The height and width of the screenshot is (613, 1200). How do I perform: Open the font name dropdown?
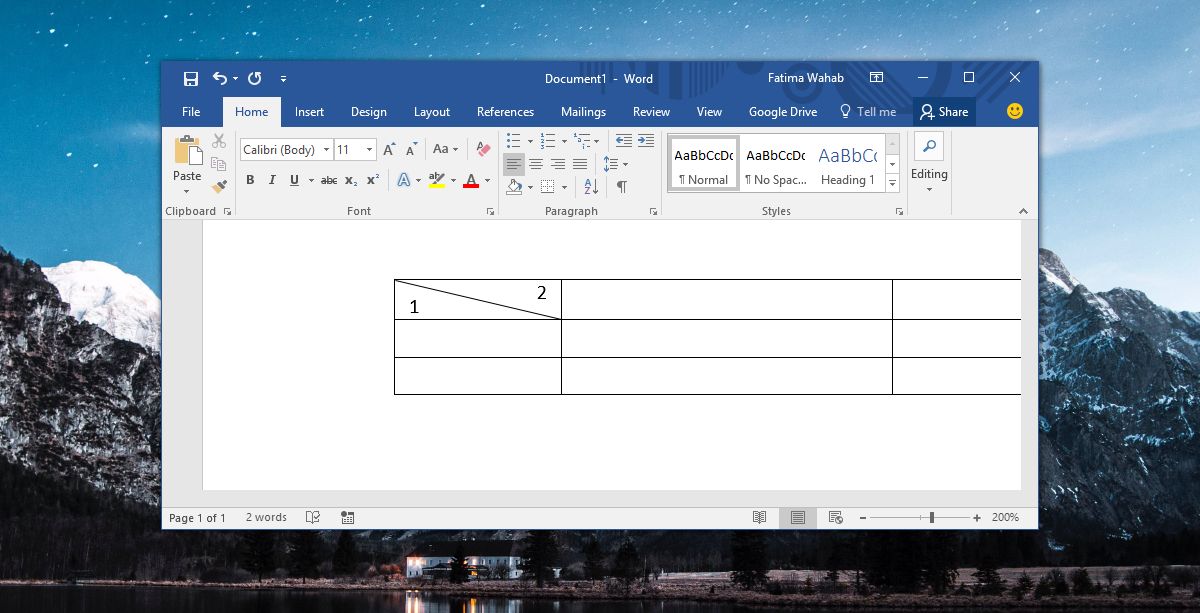coord(327,149)
